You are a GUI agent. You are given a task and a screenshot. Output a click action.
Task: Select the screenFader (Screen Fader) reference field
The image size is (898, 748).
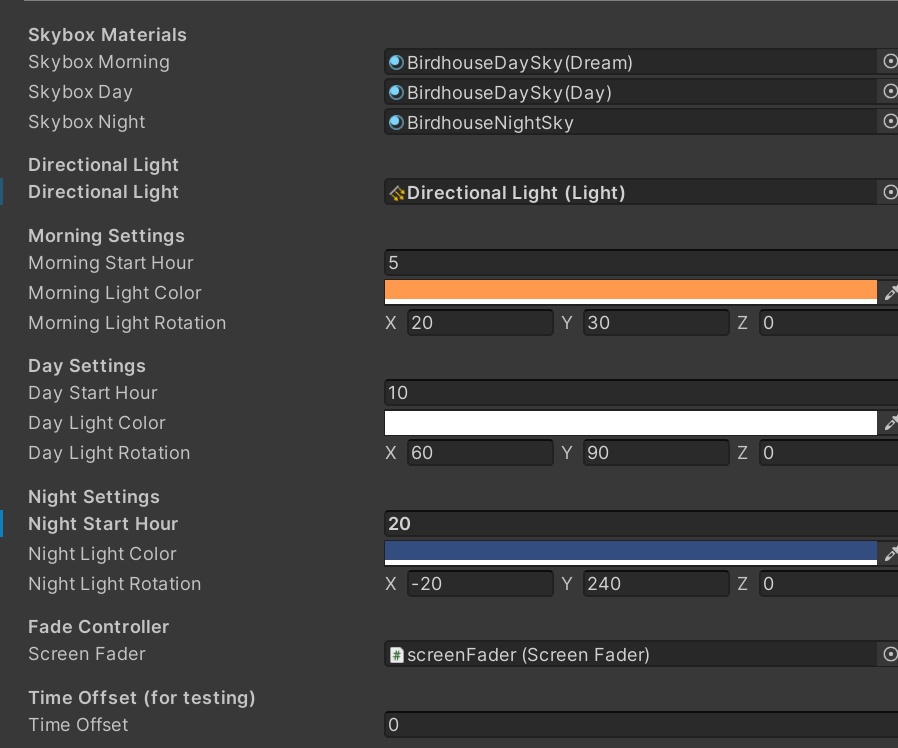[x=630, y=655]
